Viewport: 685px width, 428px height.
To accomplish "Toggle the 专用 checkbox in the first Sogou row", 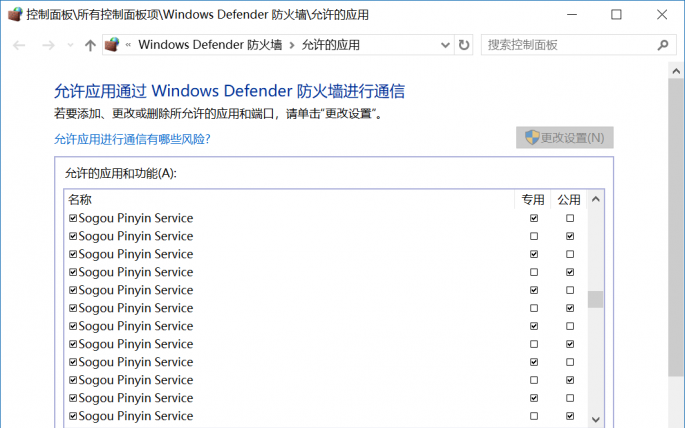I will point(534,218).
